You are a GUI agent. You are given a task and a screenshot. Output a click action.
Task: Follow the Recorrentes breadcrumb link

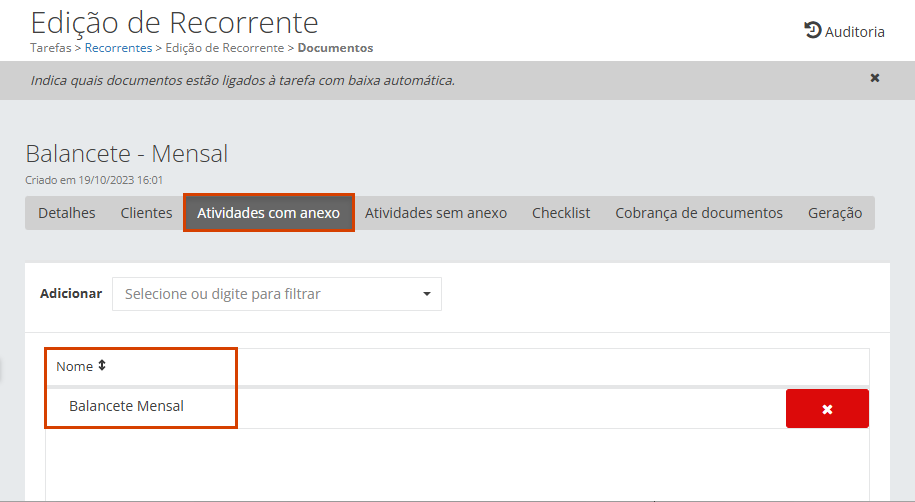[118, 48]
